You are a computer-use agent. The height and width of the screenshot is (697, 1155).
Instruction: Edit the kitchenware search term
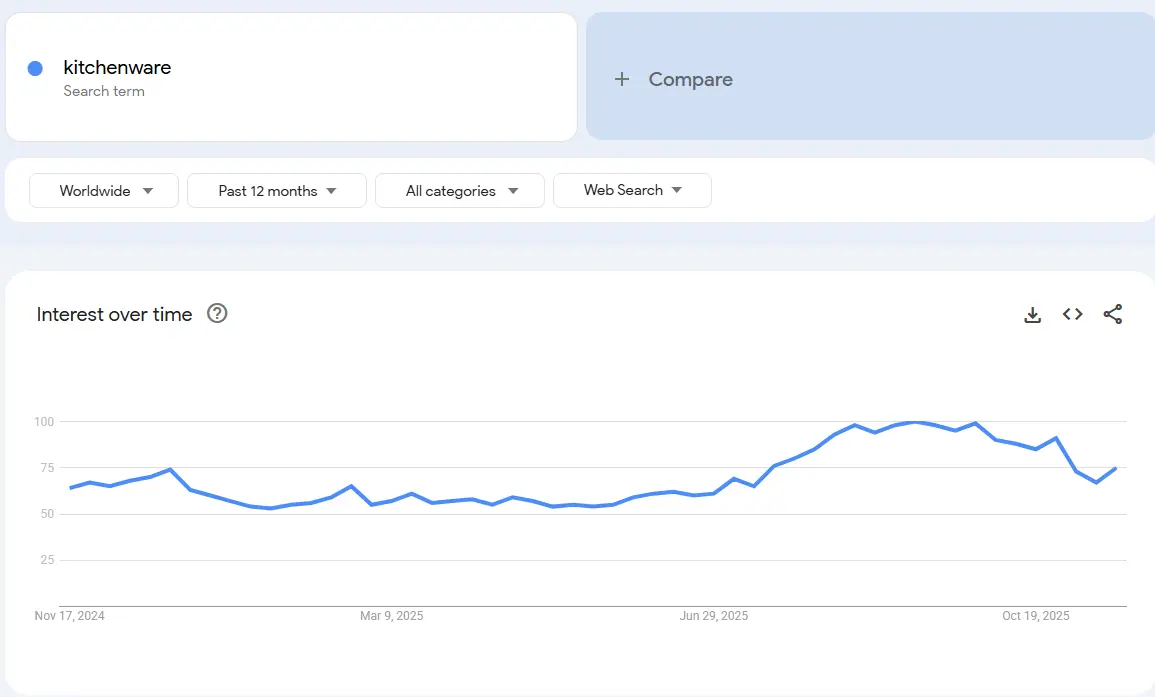pos(117,68)
